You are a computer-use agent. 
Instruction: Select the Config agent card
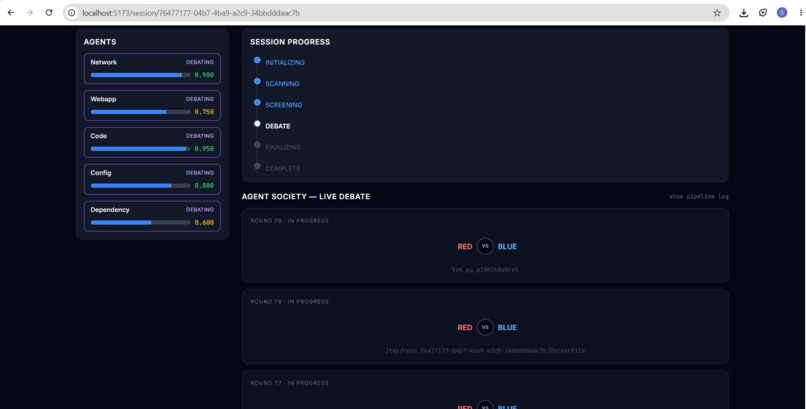(152, 179)
